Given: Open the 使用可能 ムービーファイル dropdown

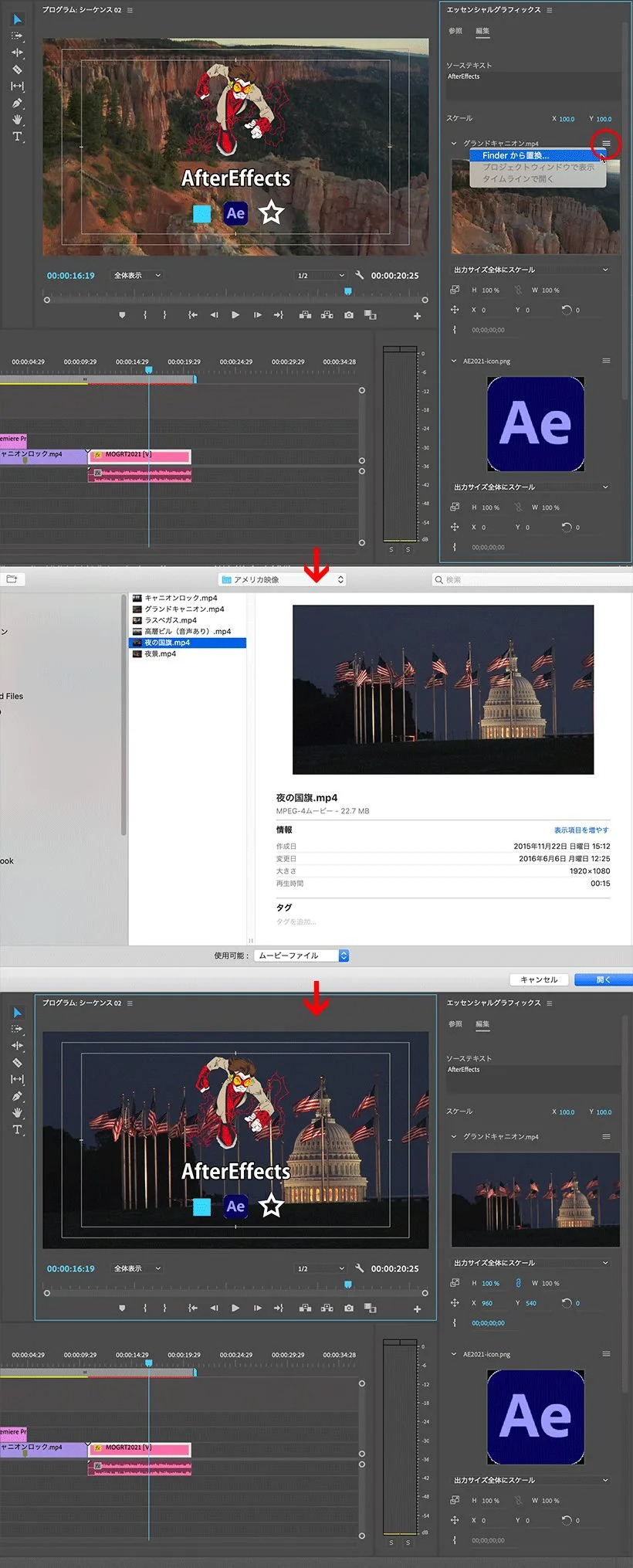Looking at the screenshot, I should click(301, 955).
